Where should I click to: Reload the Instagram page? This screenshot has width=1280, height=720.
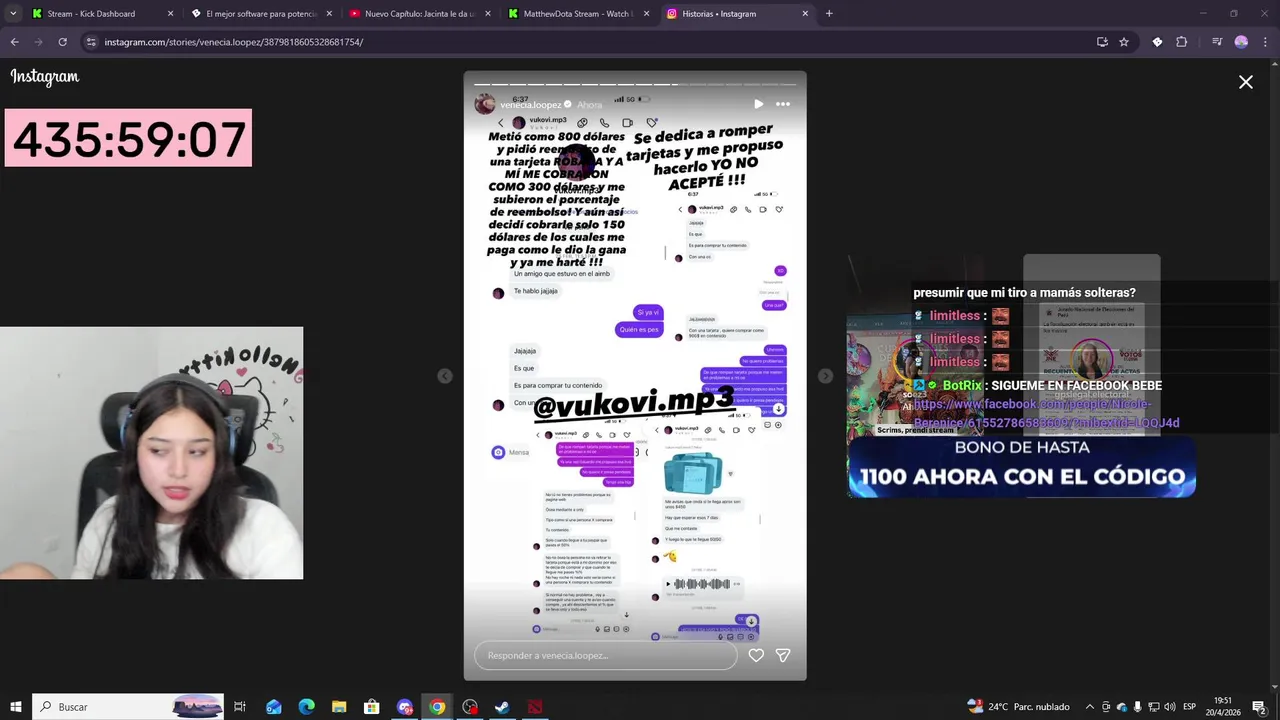click(62, 42)
